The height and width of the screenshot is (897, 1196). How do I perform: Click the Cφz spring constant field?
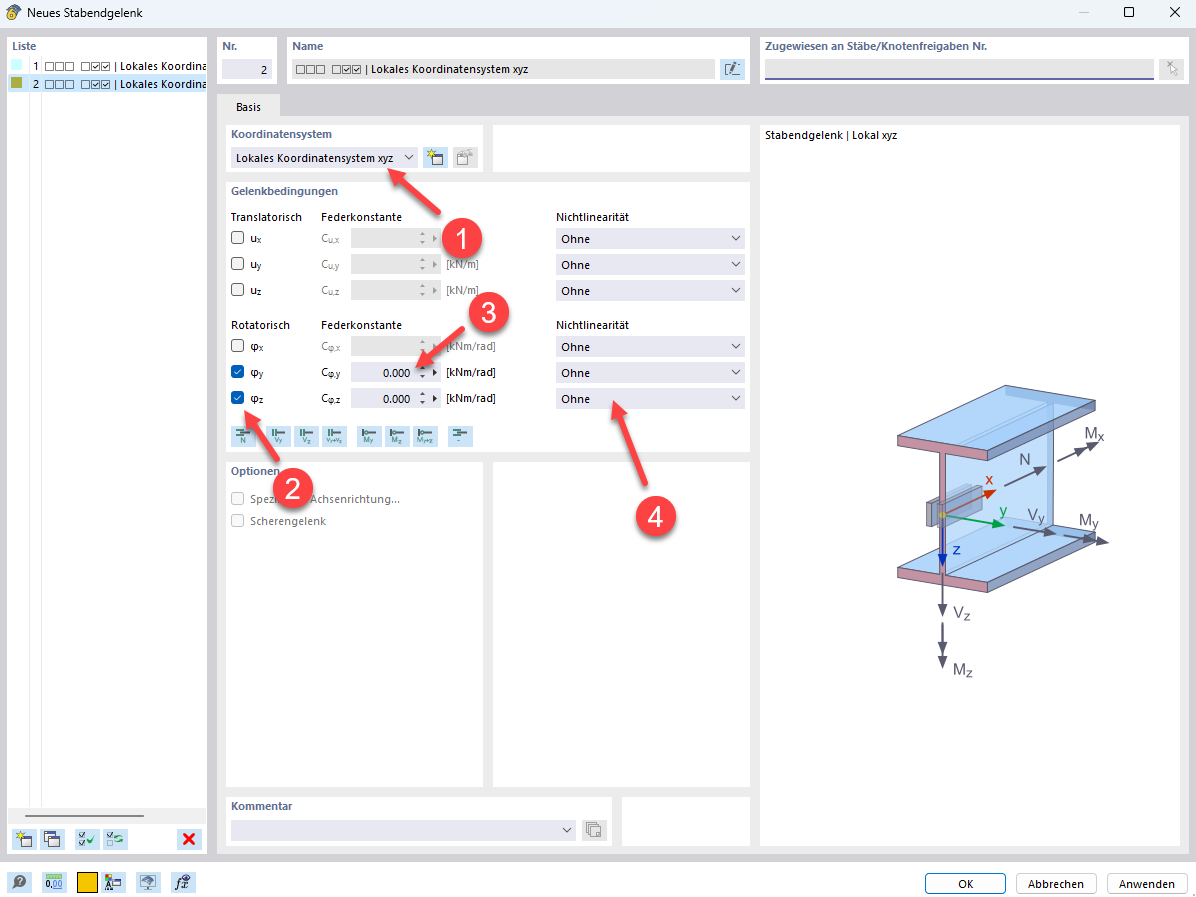[x=383, y=399]
